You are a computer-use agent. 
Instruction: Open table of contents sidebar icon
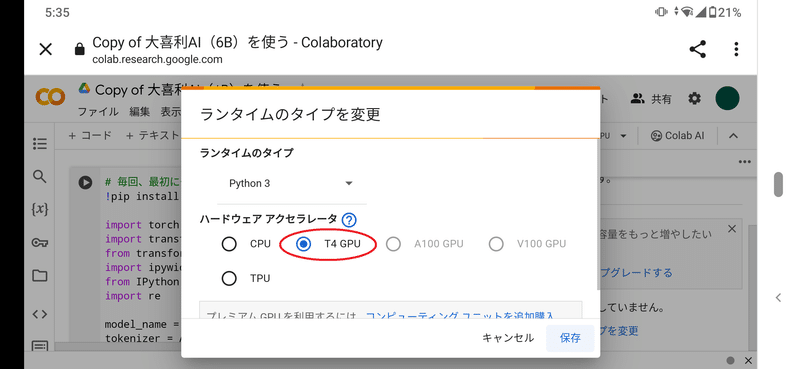coord(40,143)
